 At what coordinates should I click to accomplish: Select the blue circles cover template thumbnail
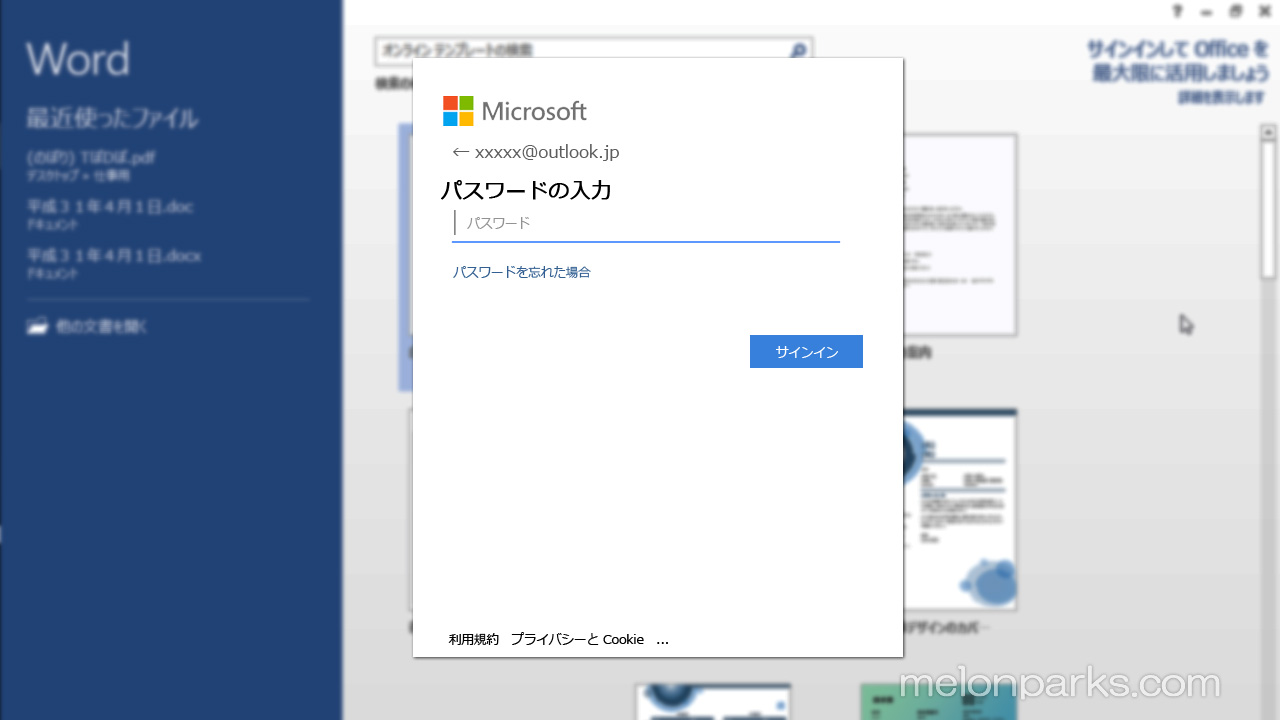[960, 510]
